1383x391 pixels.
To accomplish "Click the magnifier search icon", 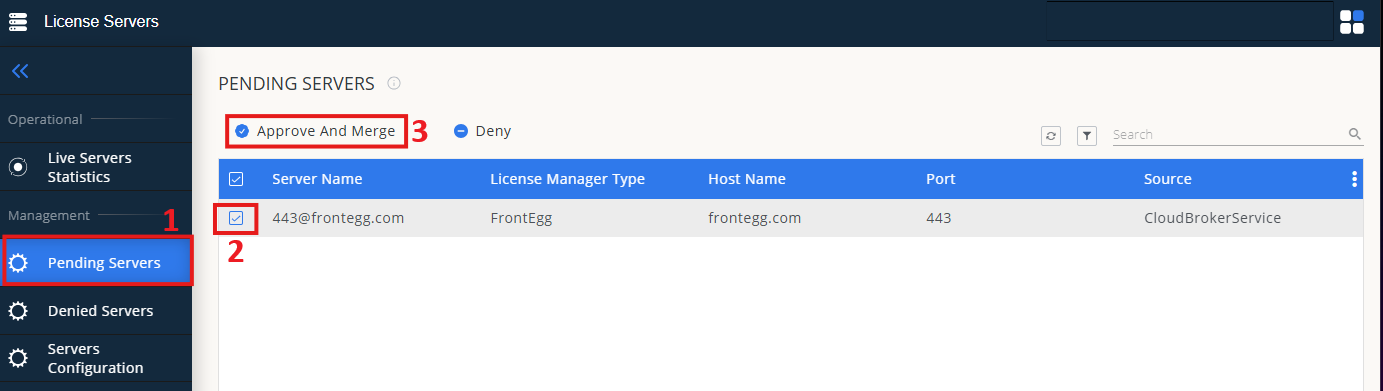I will (x=1355, y=134).
